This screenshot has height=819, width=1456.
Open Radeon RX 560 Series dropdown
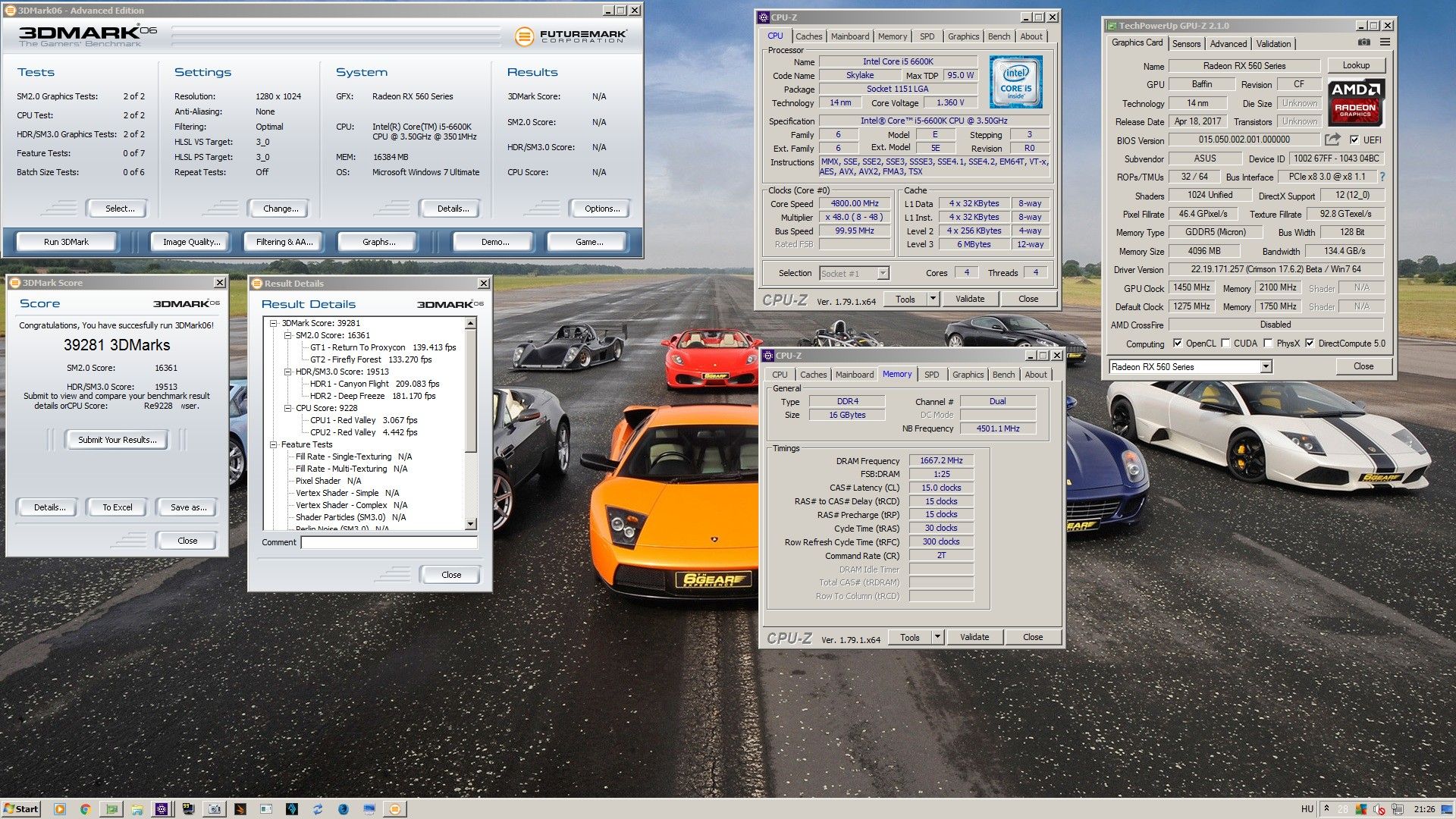[1266, 367]
